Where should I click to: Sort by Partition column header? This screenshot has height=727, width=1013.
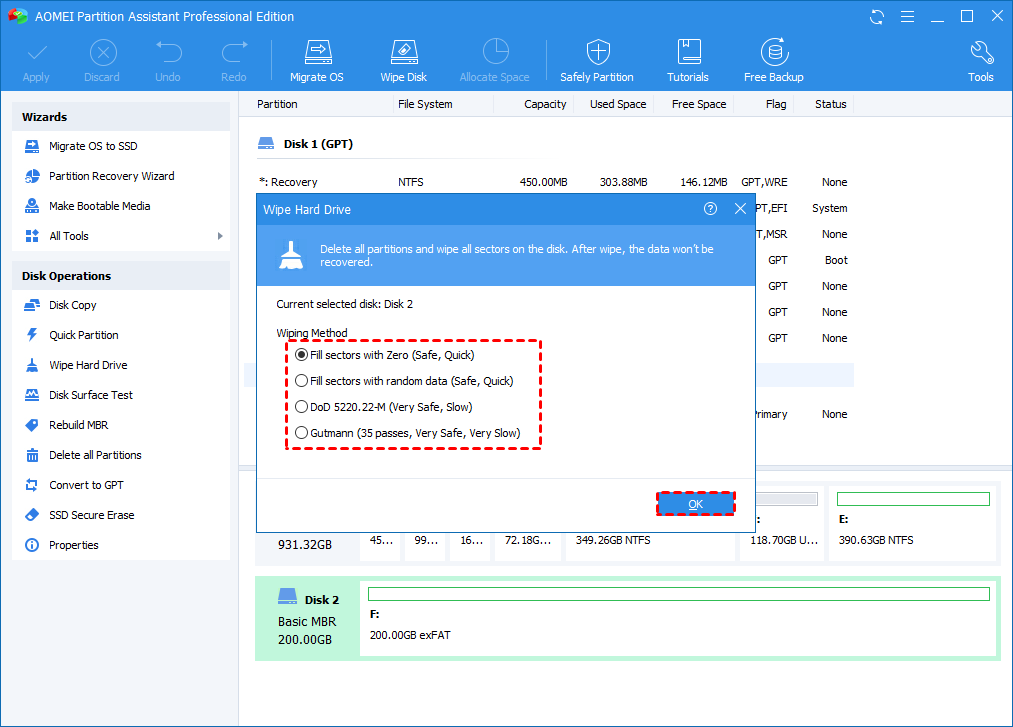(x=277, y=104)
